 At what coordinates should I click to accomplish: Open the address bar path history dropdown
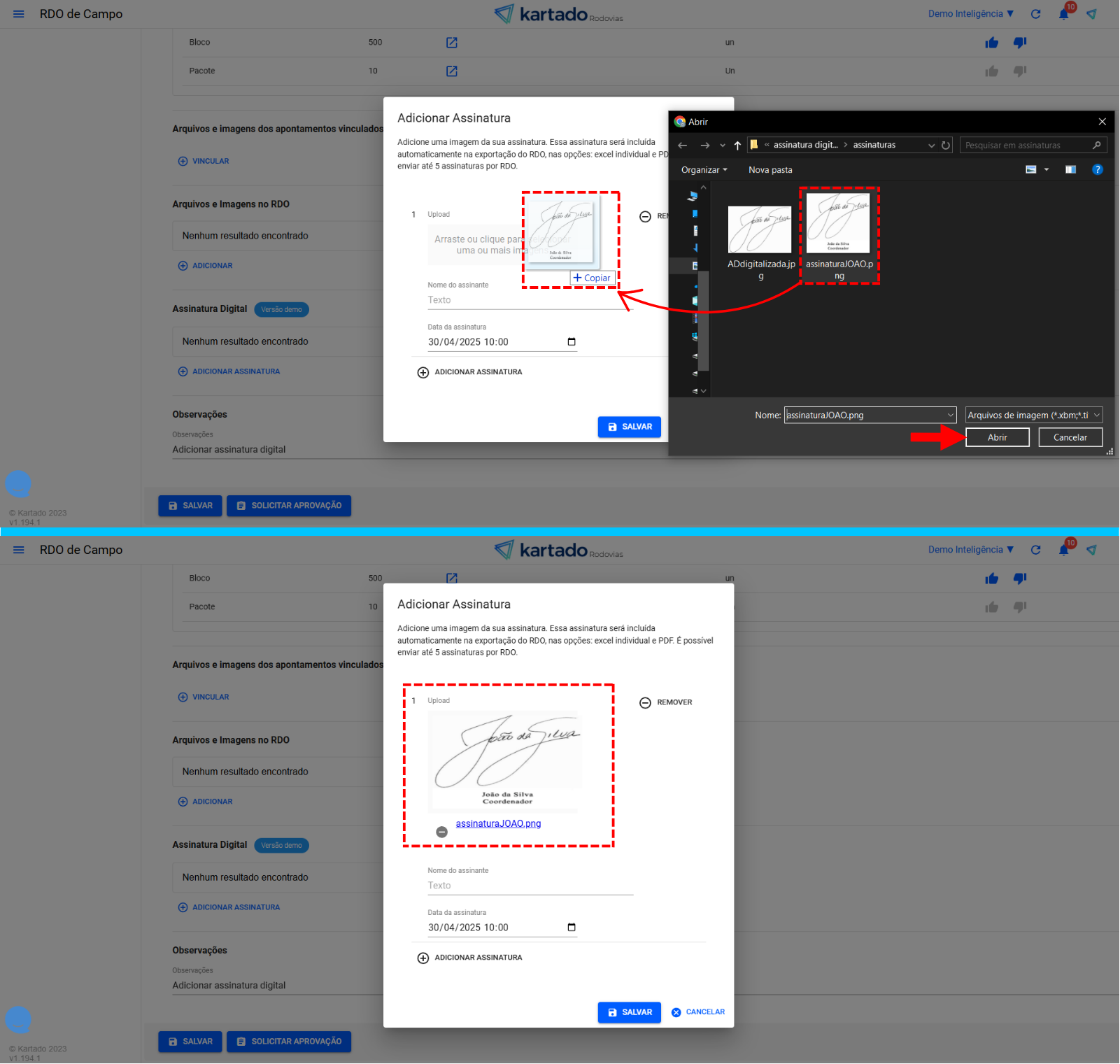(931, 146)
